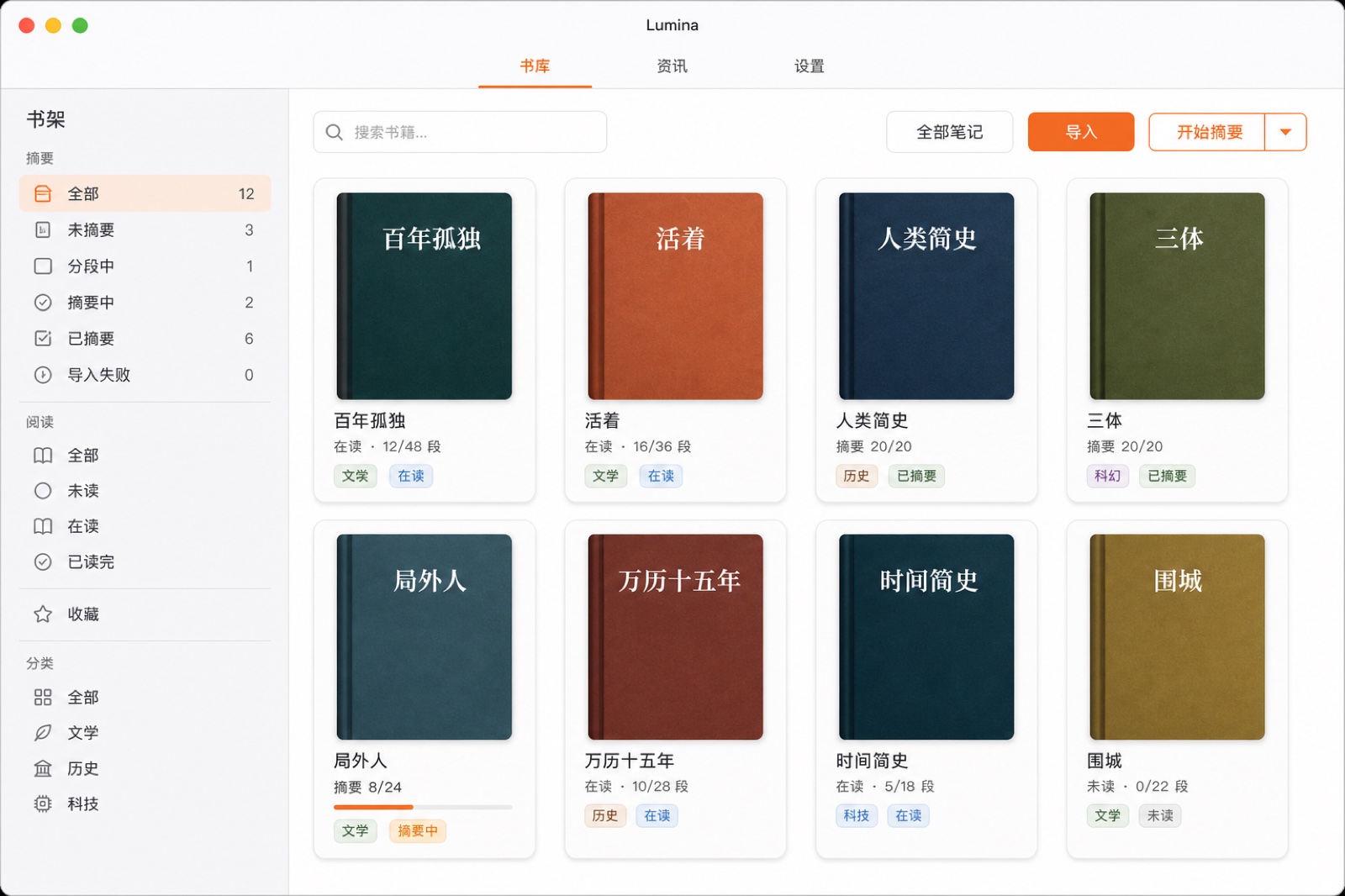Click the open-book icon beside 阅读 全部
This screenshot has width=1345, height=896.
pos(43,456)
